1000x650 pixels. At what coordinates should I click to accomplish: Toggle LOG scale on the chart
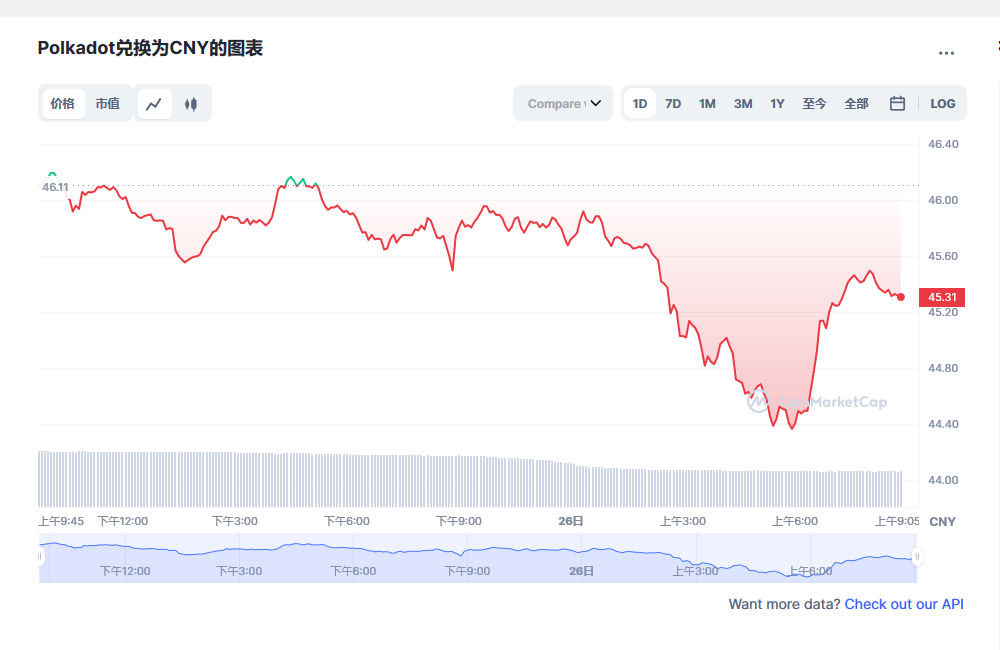click(x=943, y=103)
